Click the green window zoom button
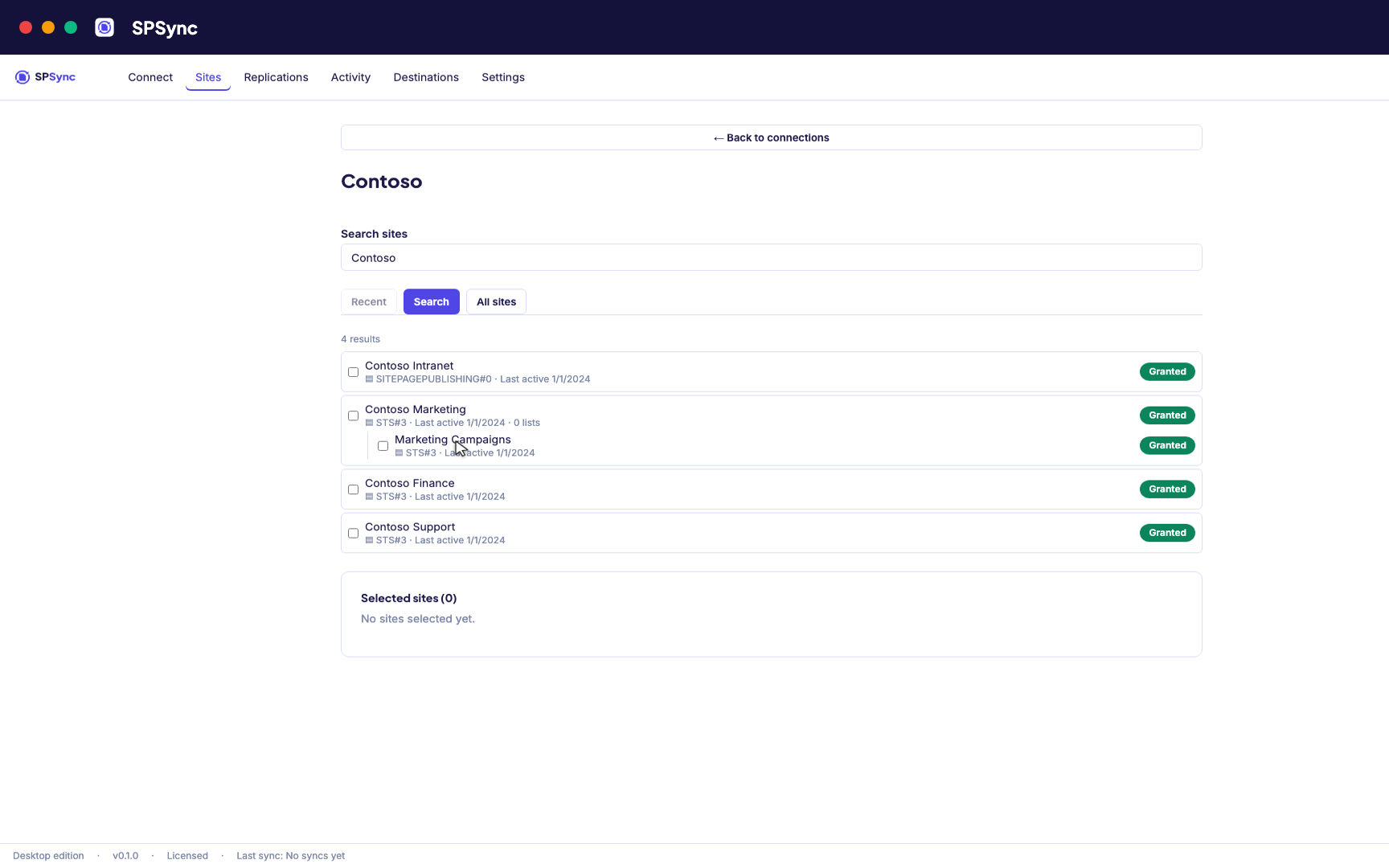 pos(71,27)
